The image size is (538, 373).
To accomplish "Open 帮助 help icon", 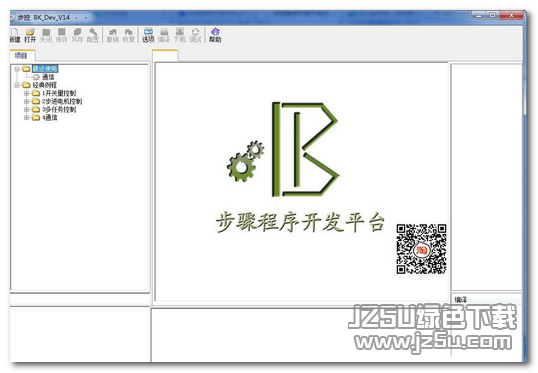I will point(215,36).
